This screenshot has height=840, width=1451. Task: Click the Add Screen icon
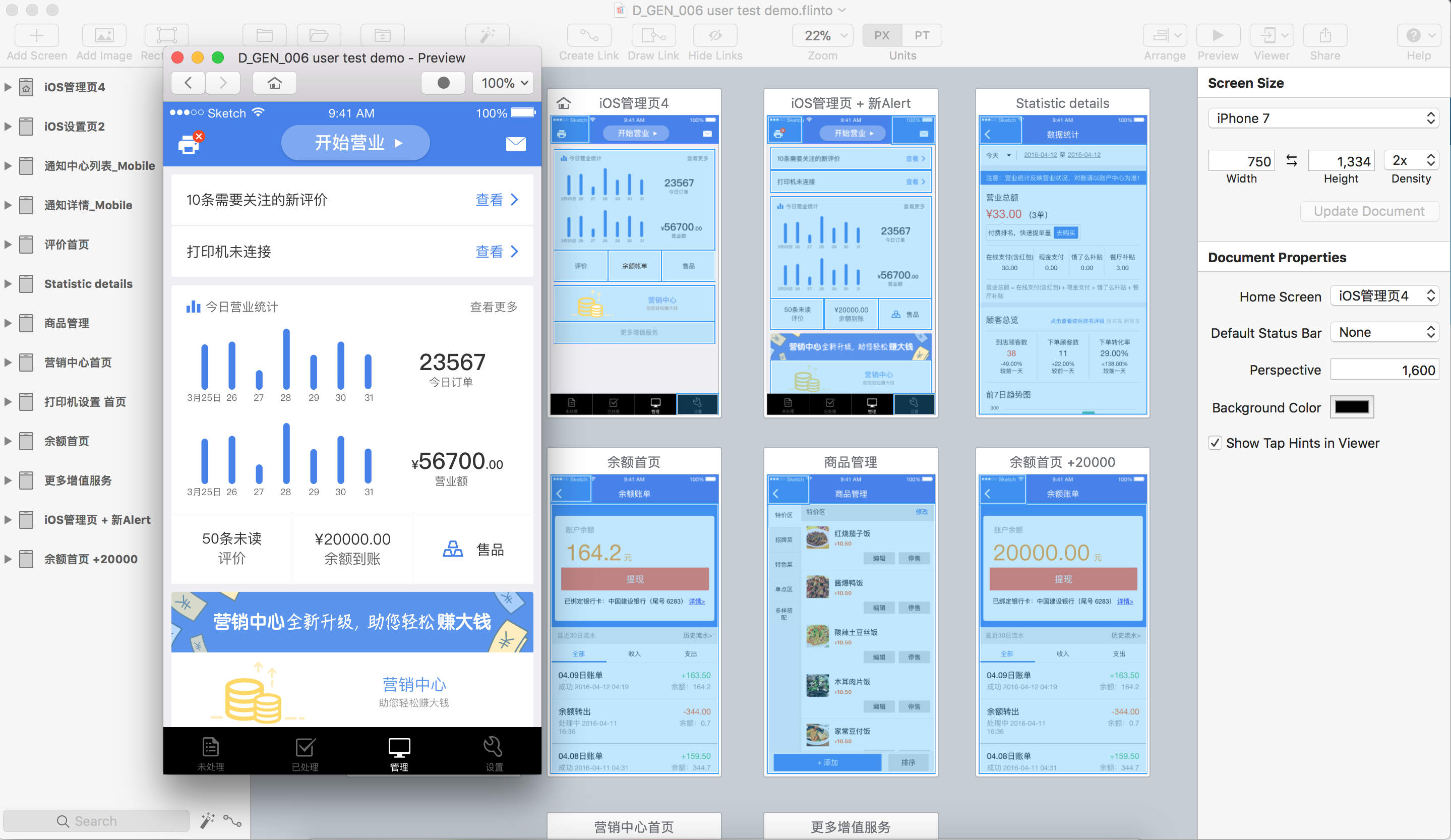(36, 36)
